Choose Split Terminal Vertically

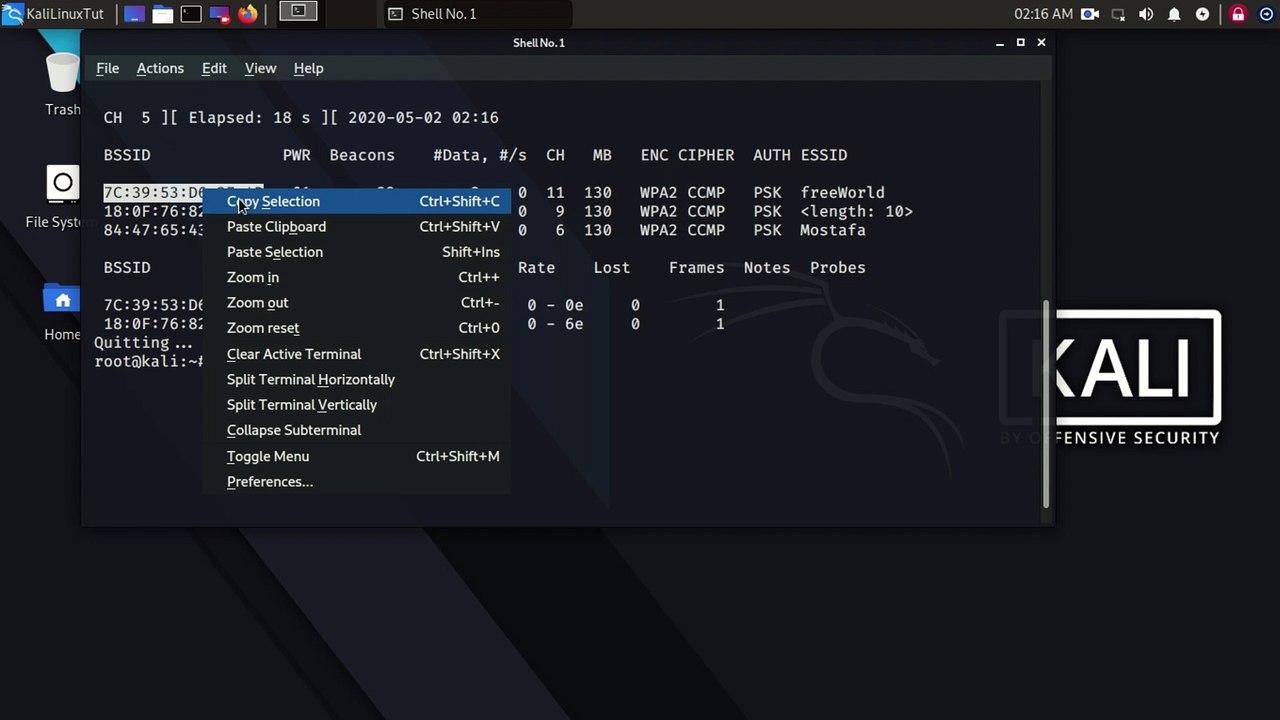tap(357, 405)
